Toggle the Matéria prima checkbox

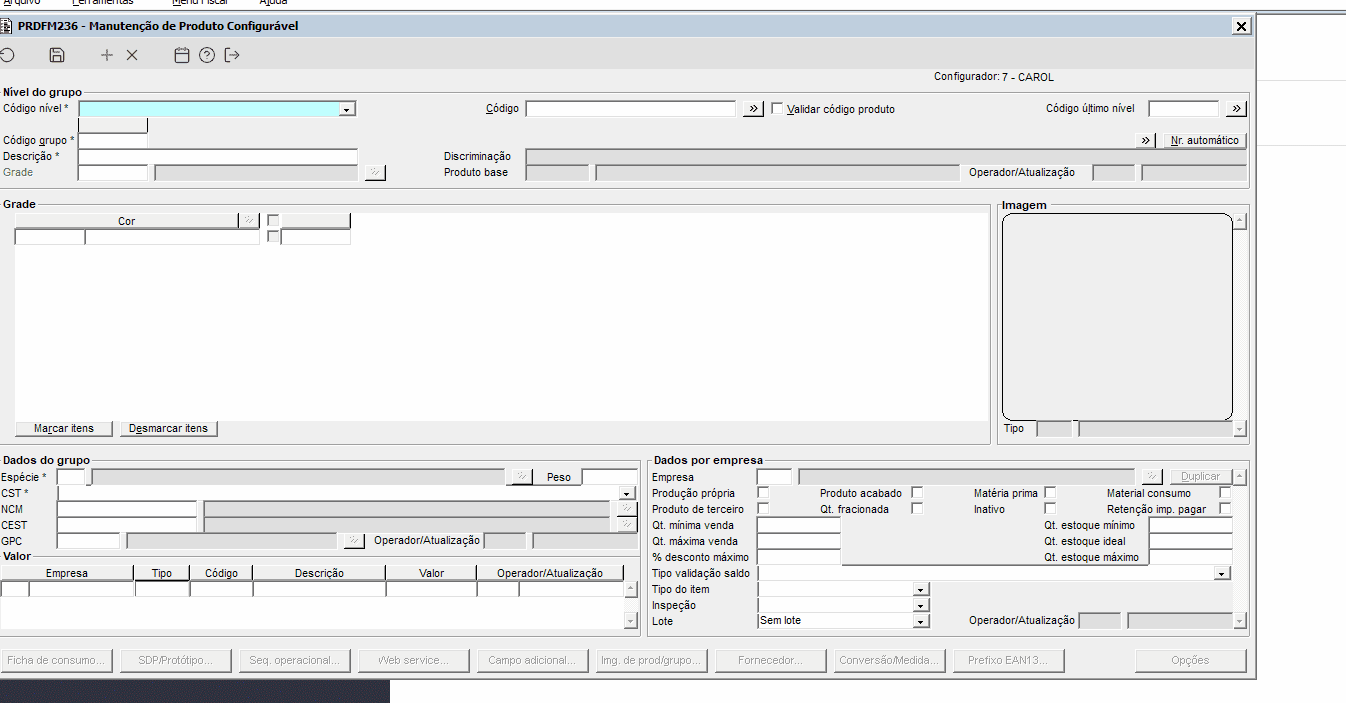click(x=1050, y=493)
